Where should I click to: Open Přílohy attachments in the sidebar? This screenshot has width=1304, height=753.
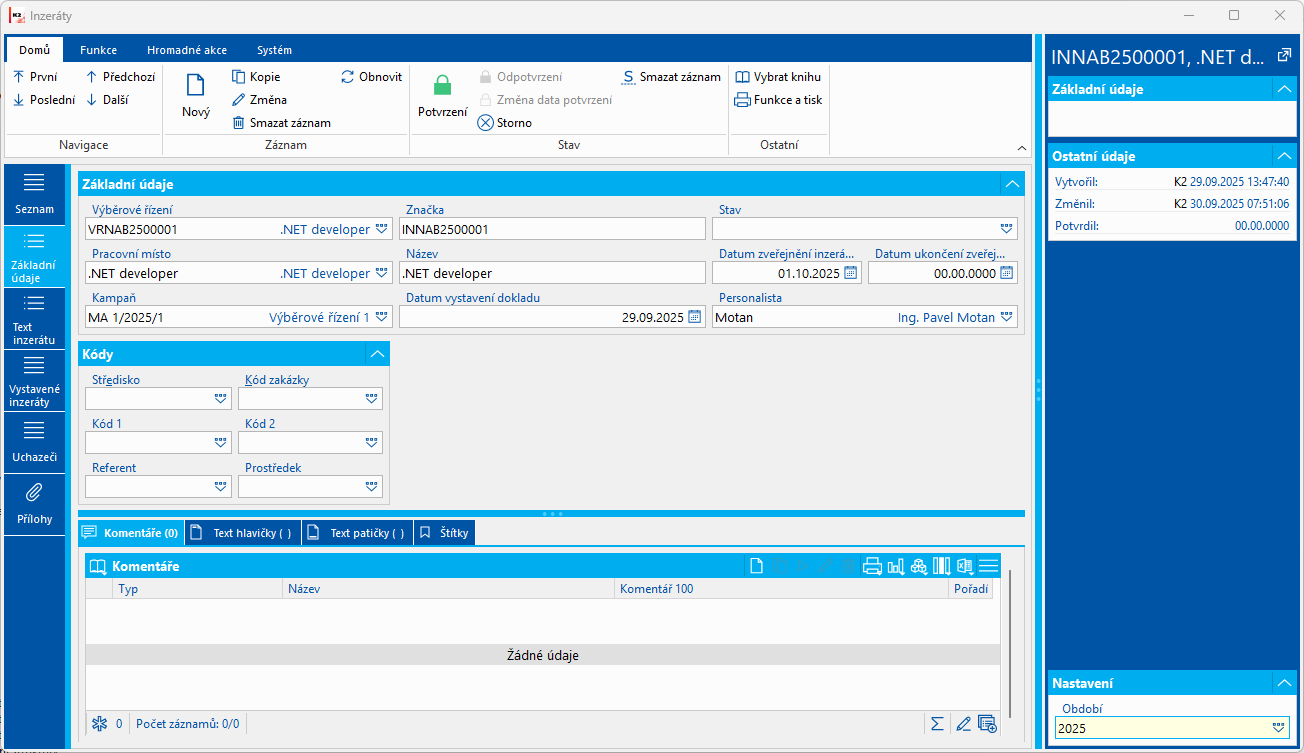pos(34,505)
